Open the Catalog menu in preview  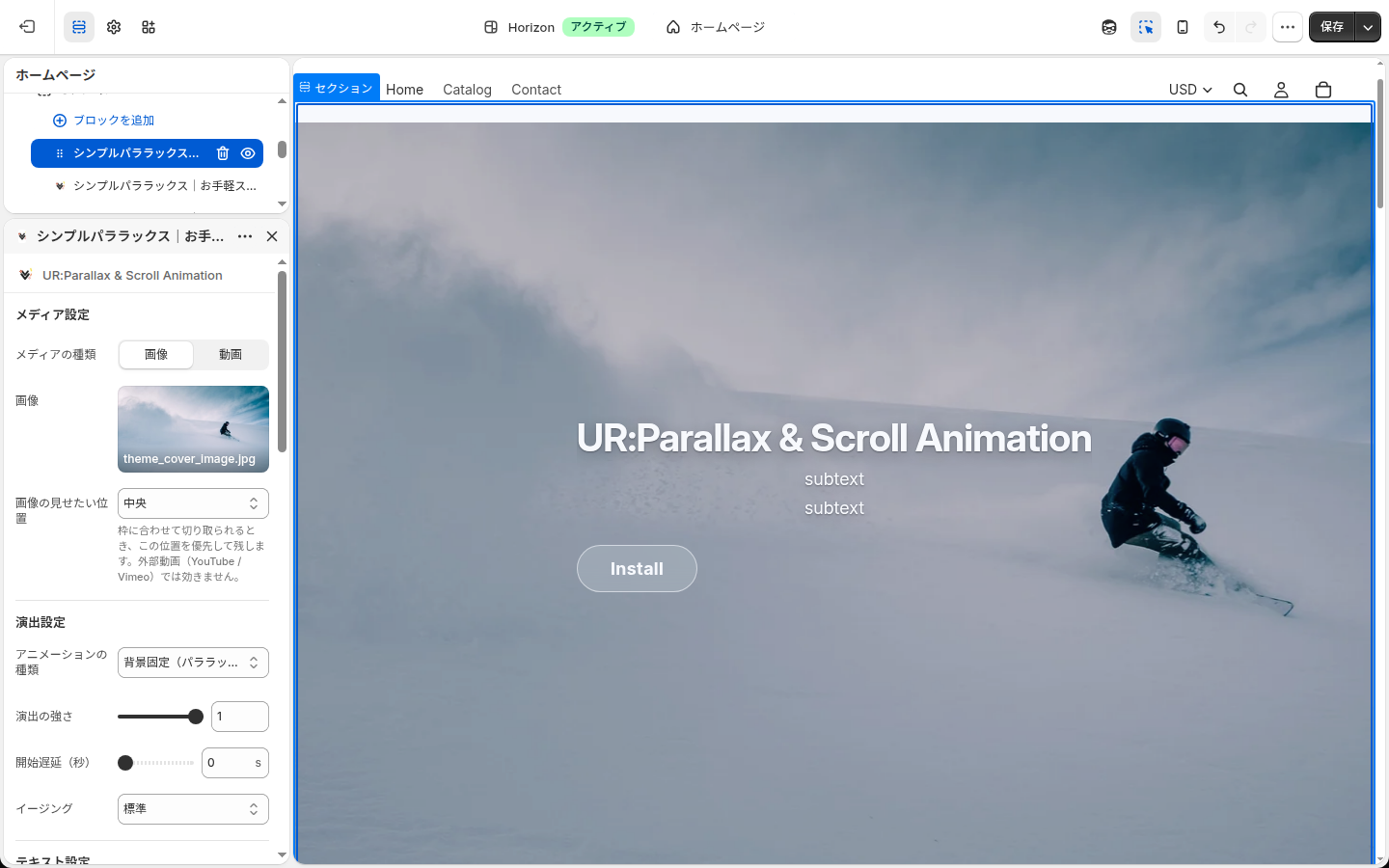coord(467,90)
